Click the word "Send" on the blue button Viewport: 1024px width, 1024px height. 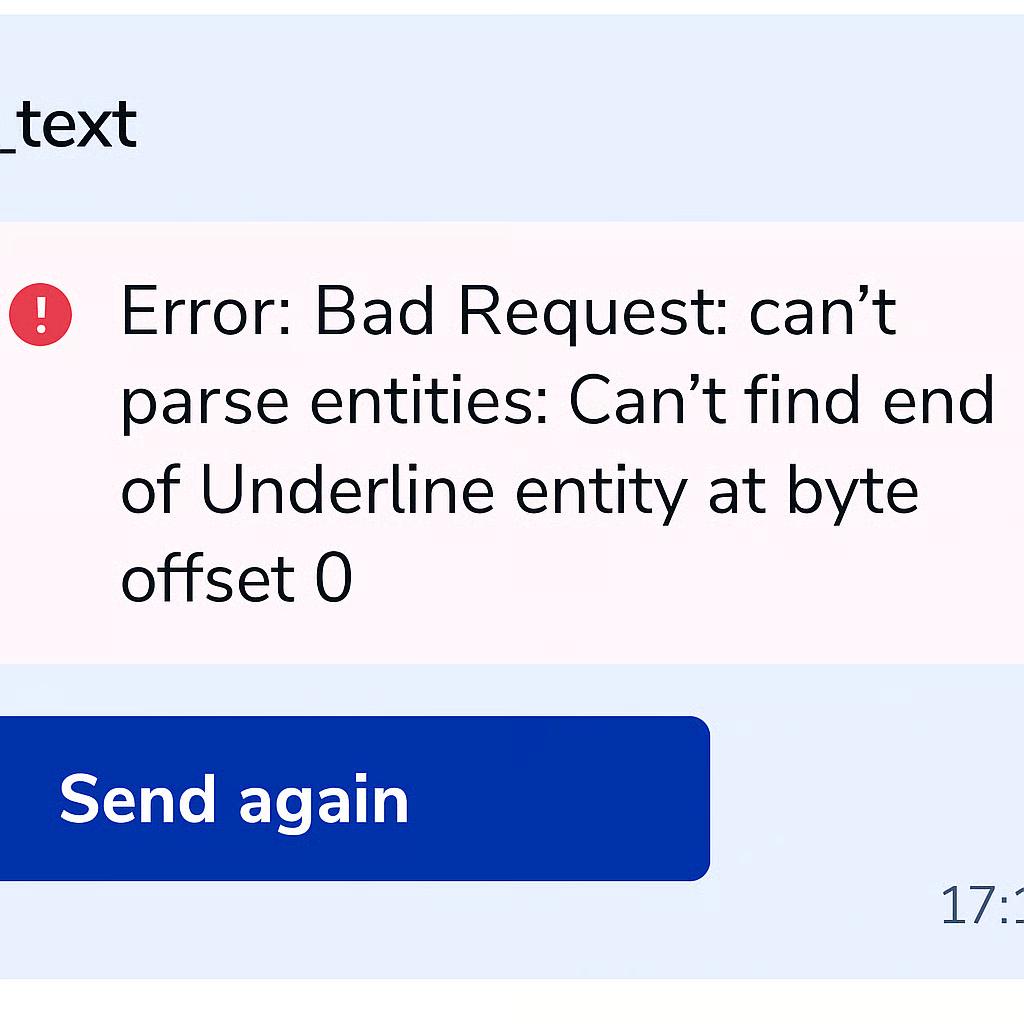(138, 800)
